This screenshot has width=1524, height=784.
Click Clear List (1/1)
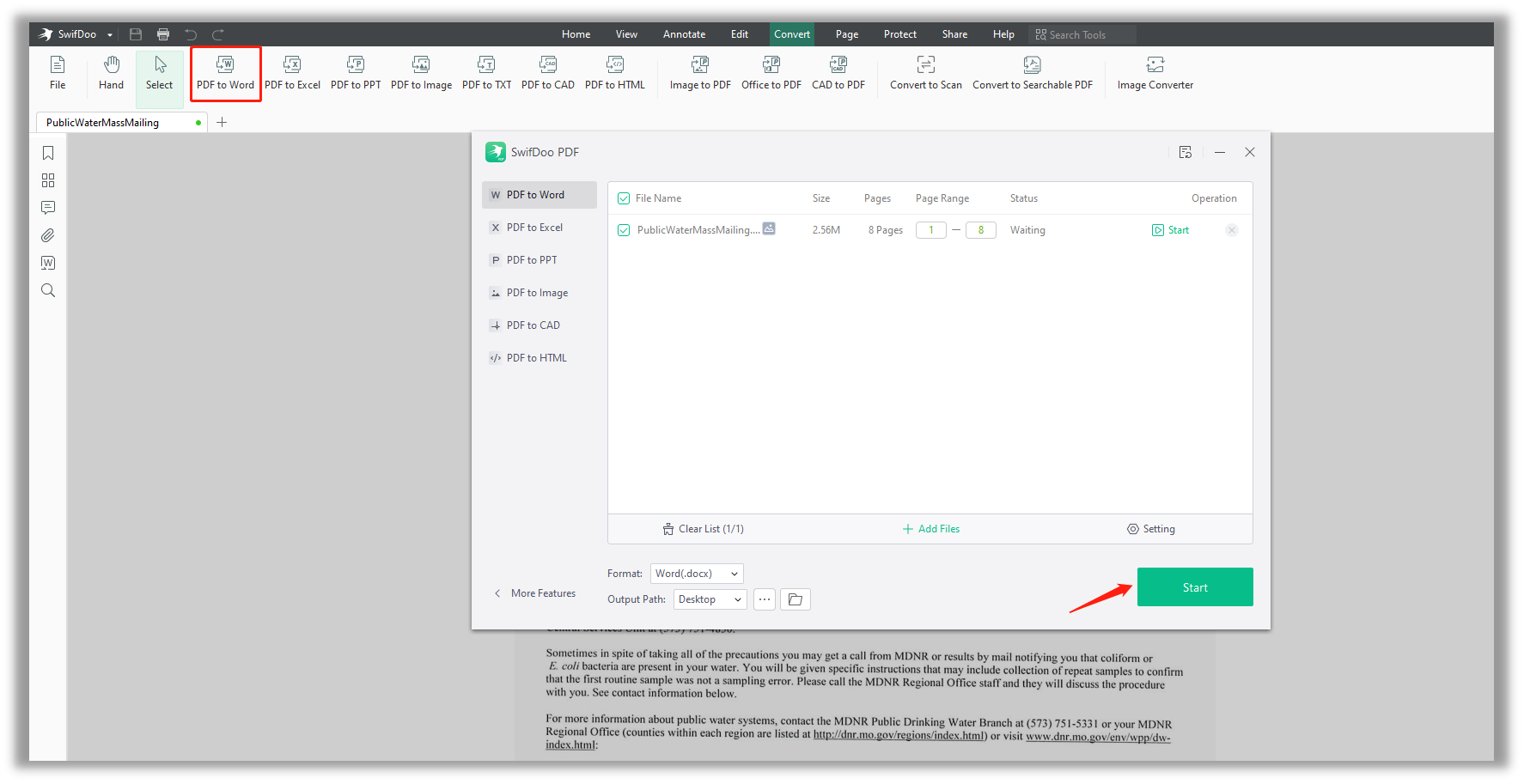point(704,529)
